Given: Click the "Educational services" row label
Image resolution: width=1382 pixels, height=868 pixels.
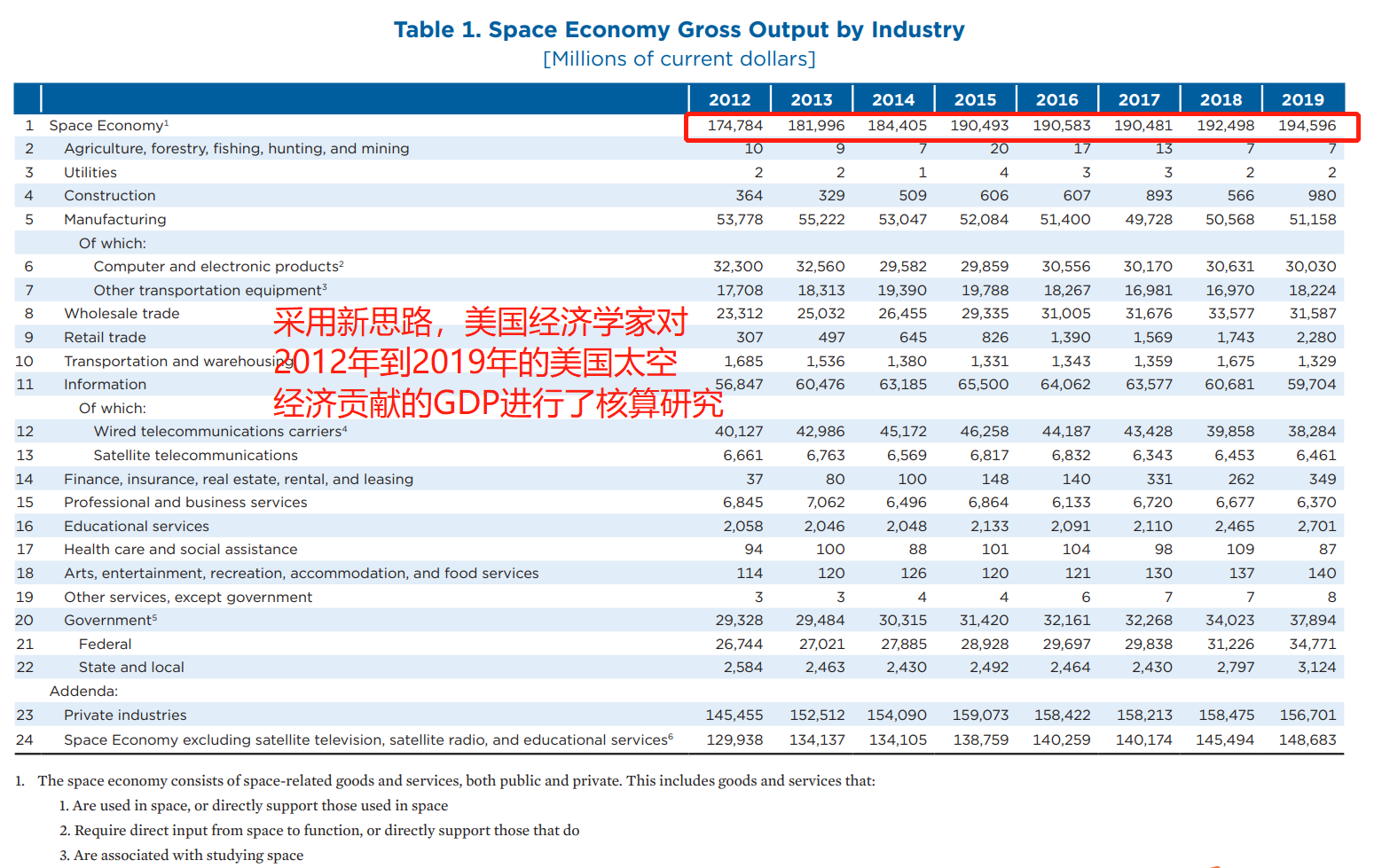Looking at the screenshot, I should click(137, 526).
